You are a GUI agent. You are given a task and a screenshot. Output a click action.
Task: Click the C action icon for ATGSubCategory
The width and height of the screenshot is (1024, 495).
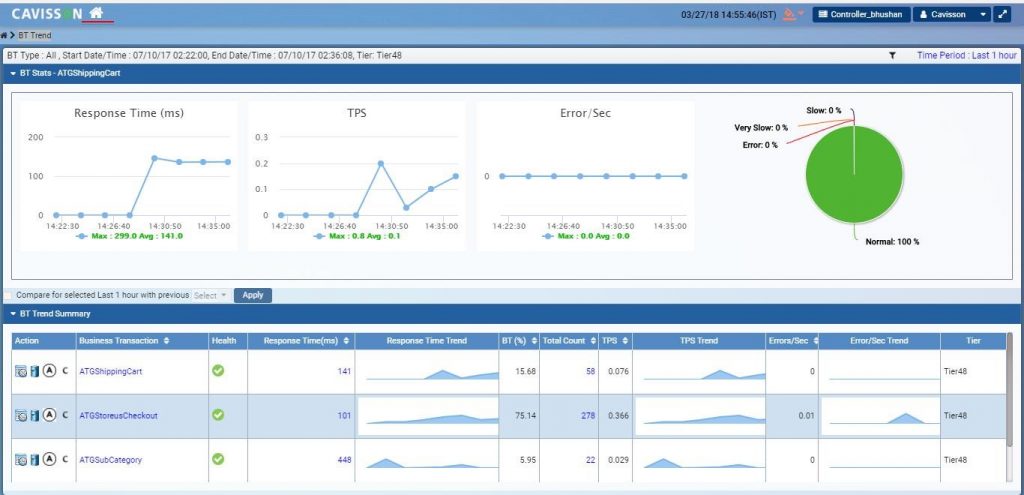[65, 460]
